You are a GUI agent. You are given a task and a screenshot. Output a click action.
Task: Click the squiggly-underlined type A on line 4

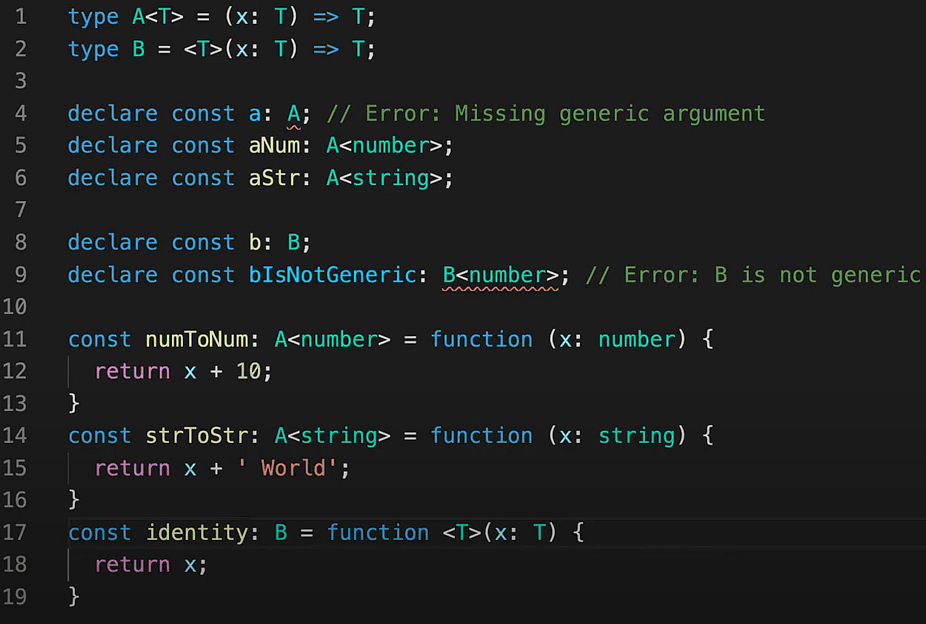(294, 114)
